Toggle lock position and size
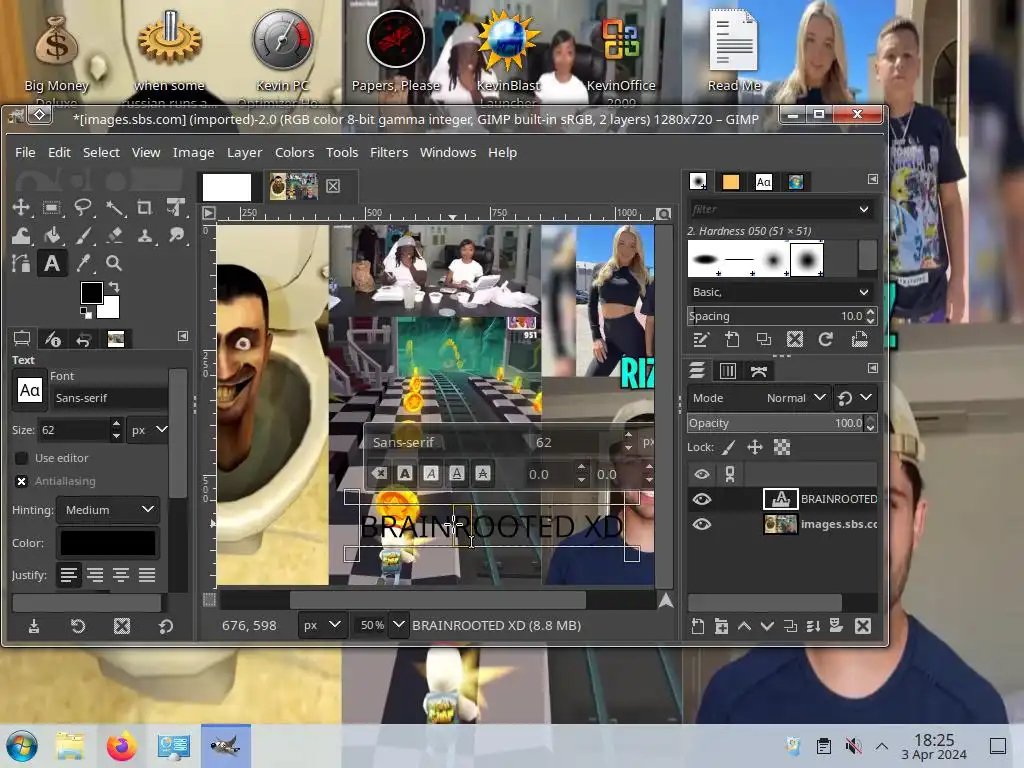 point(755,447)
